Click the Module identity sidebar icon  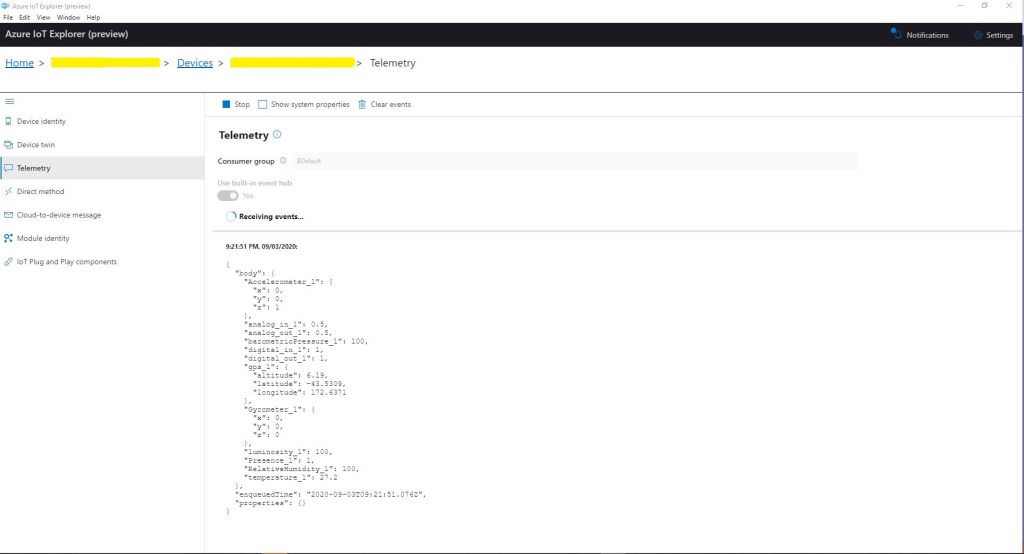click(9, 238)
